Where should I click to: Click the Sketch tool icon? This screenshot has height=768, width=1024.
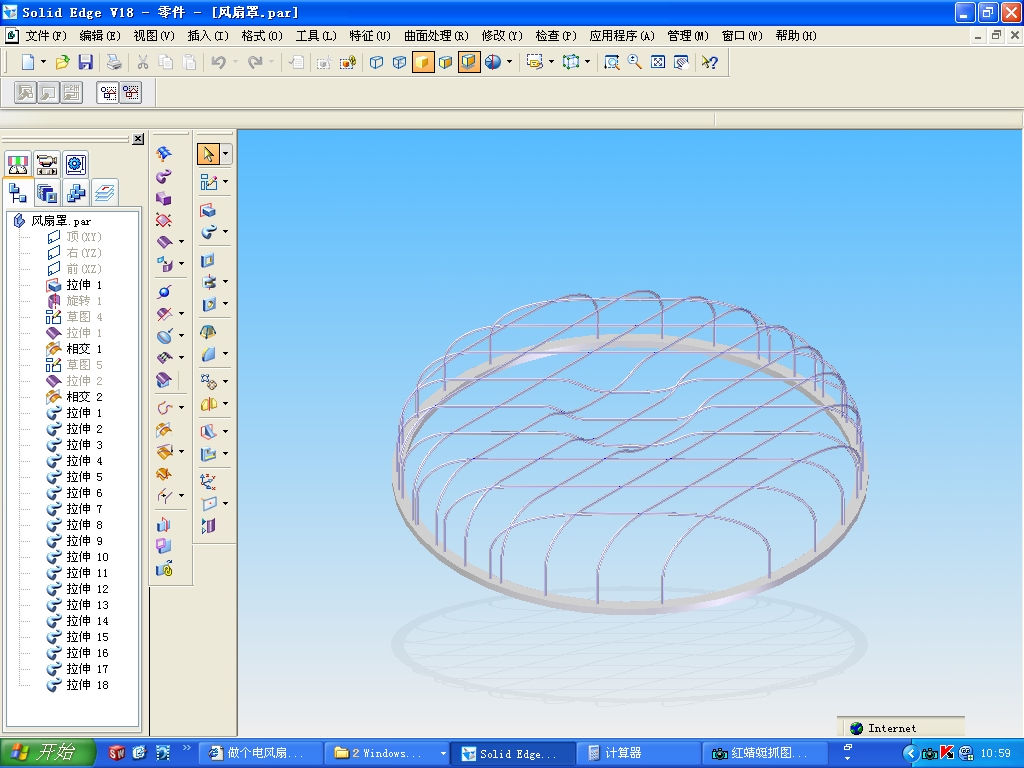pos(208,182)
